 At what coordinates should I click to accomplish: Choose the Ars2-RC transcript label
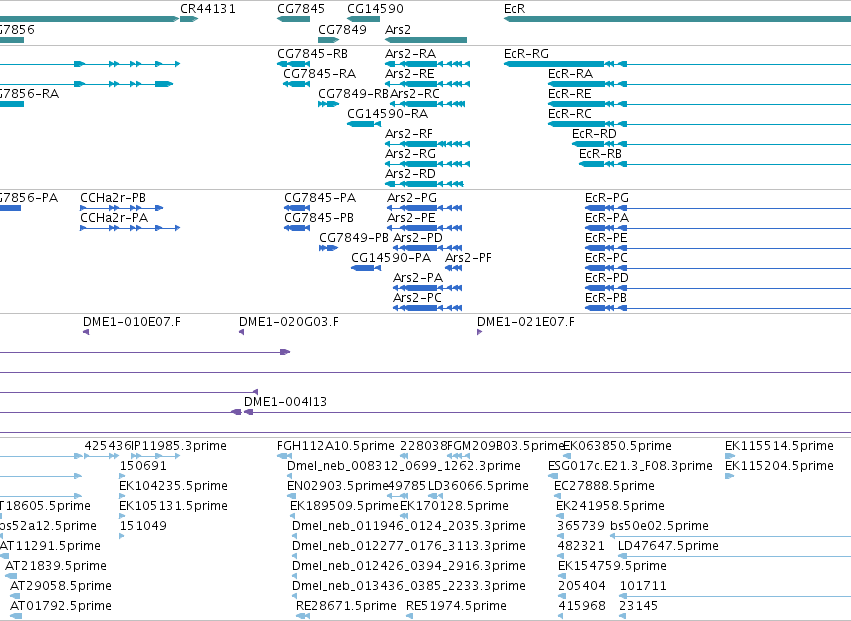coord(415,94)
